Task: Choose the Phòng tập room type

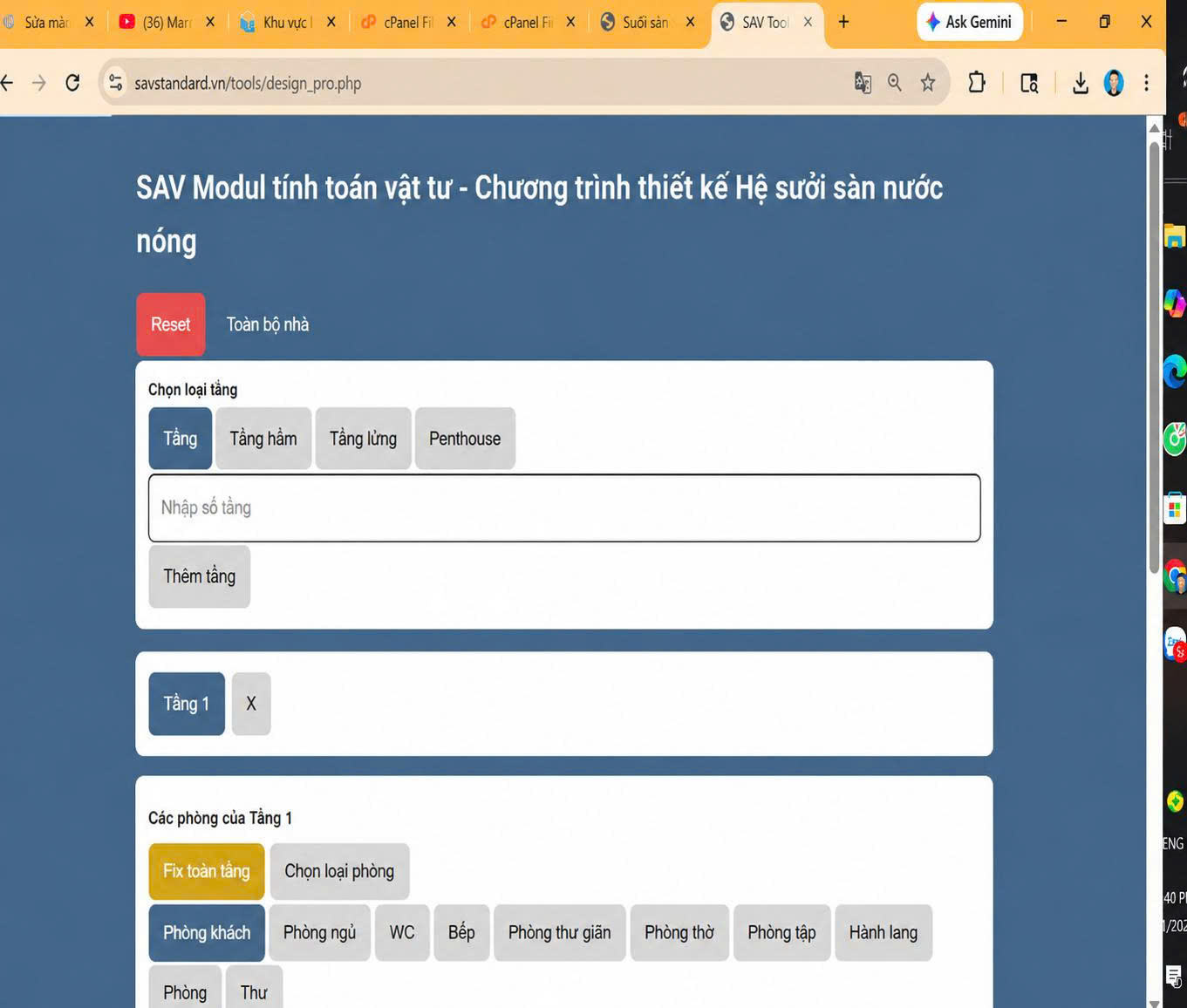Action: click(x=782, y=933)
